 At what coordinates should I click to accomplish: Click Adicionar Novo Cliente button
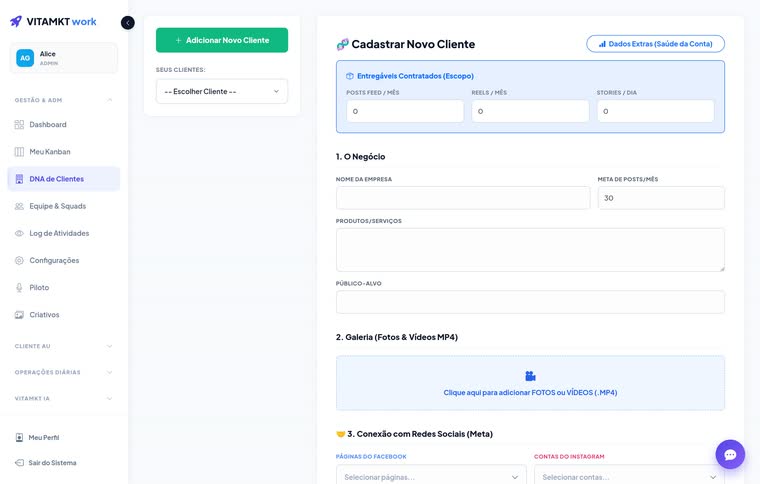[x=222, y=40]
